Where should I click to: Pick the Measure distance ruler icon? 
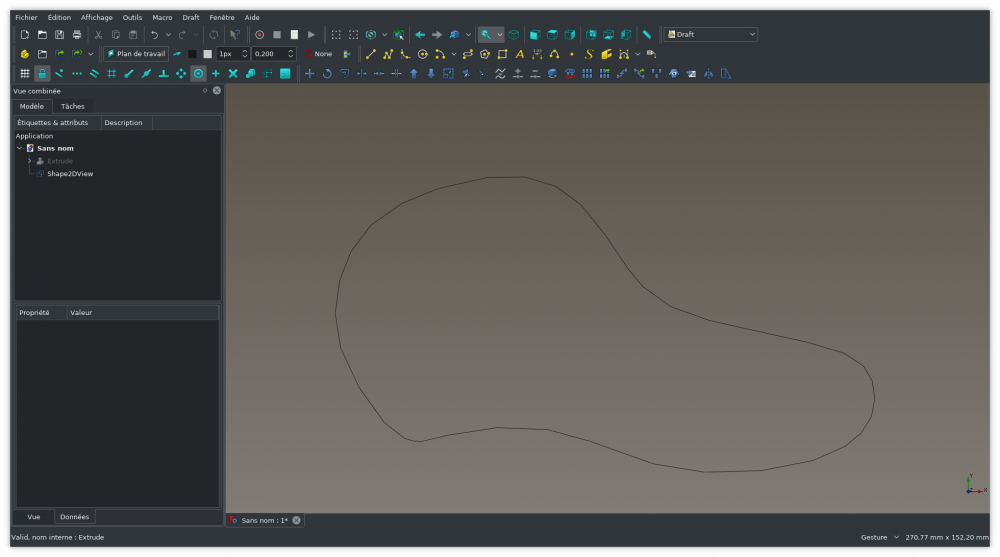pos(647,34)
